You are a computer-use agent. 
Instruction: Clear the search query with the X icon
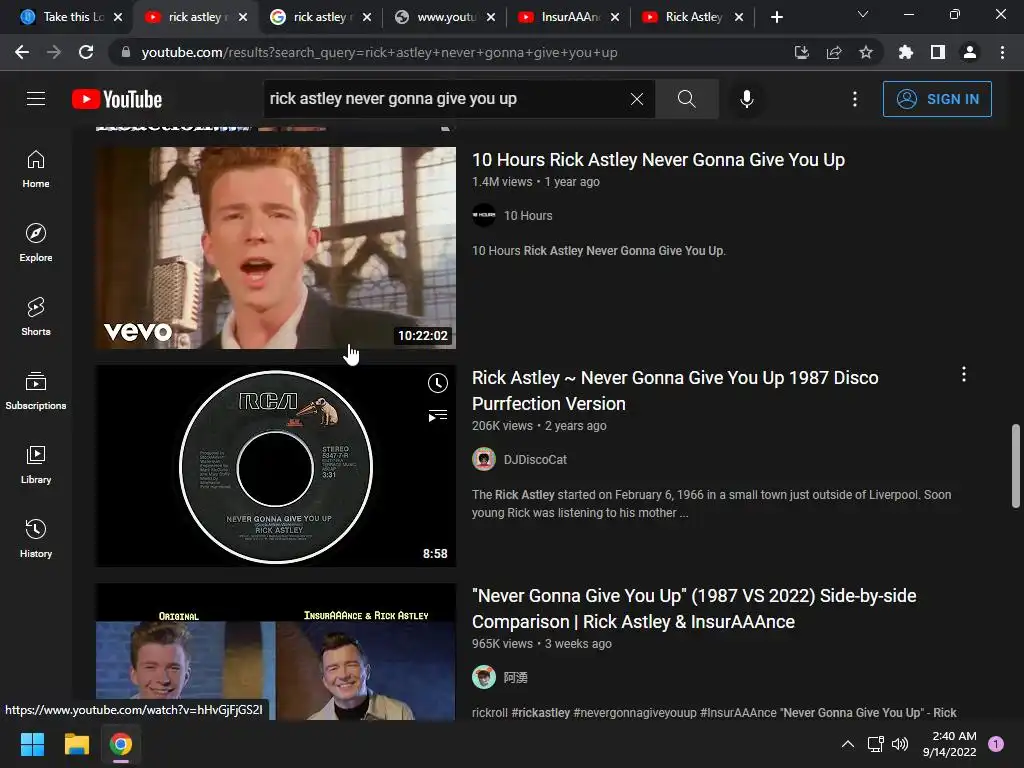(x=637, y=99)
